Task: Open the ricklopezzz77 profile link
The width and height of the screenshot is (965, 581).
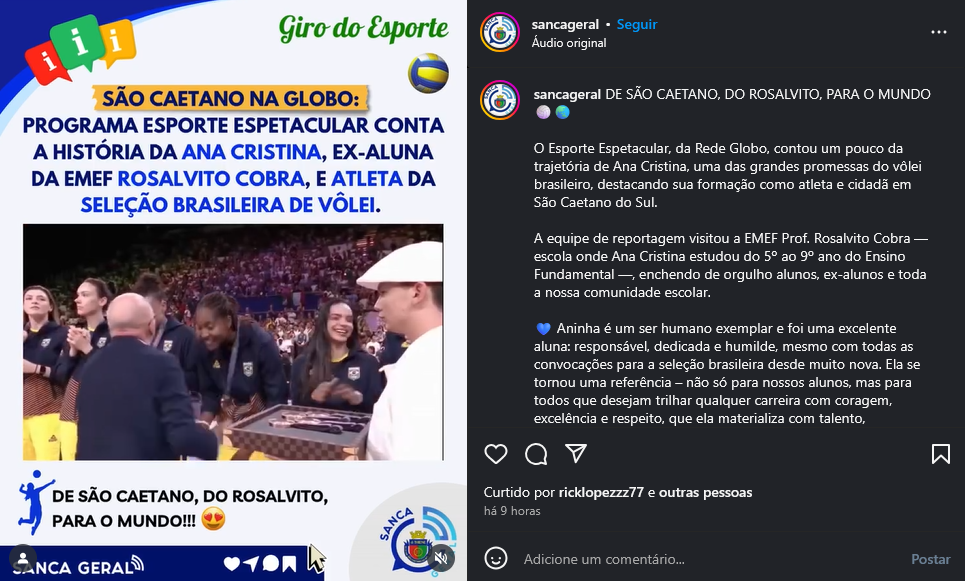Action: click(x=601, y=492)
